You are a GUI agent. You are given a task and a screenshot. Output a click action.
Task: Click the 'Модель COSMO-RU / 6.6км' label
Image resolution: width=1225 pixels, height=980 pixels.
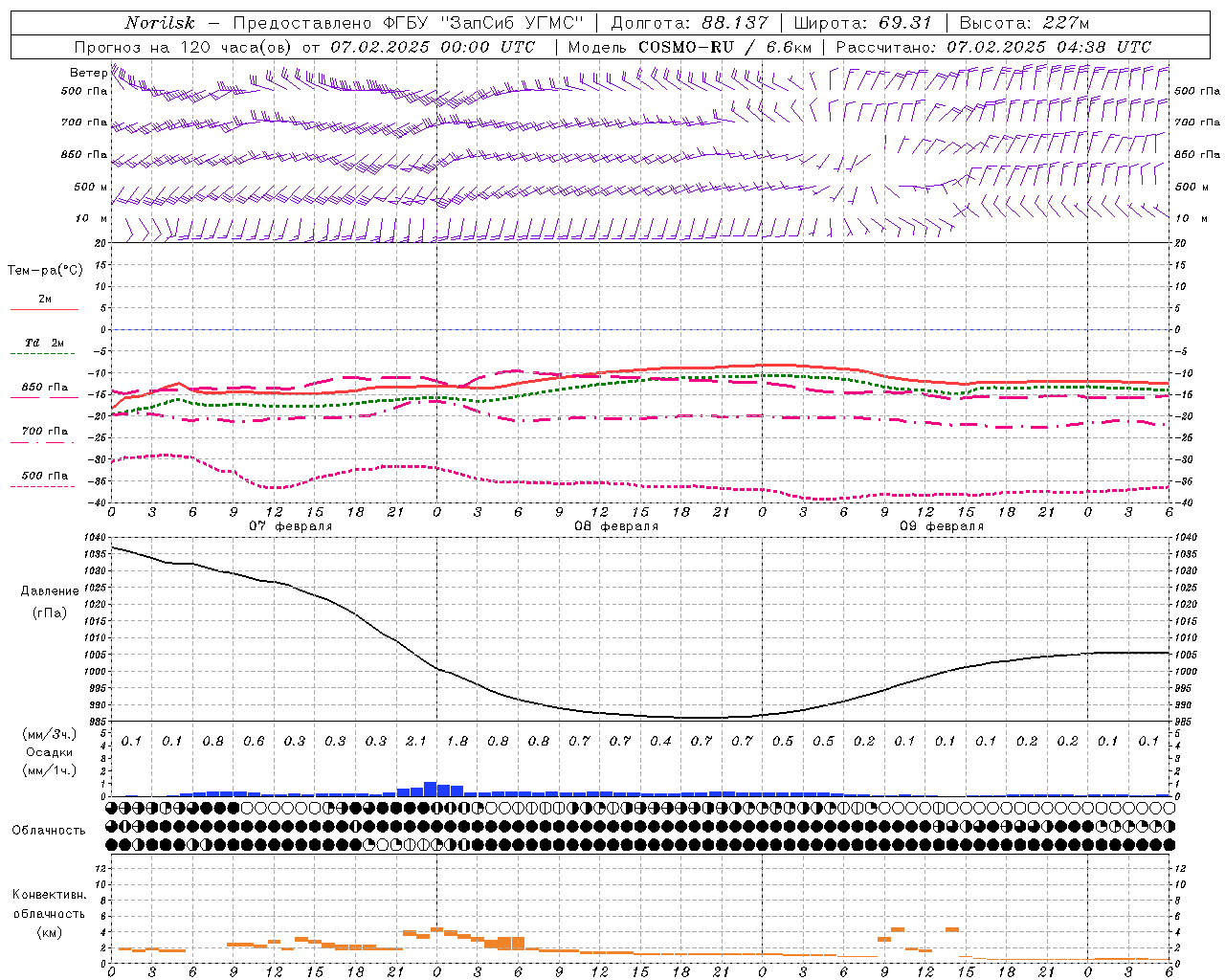coord(690,47)
